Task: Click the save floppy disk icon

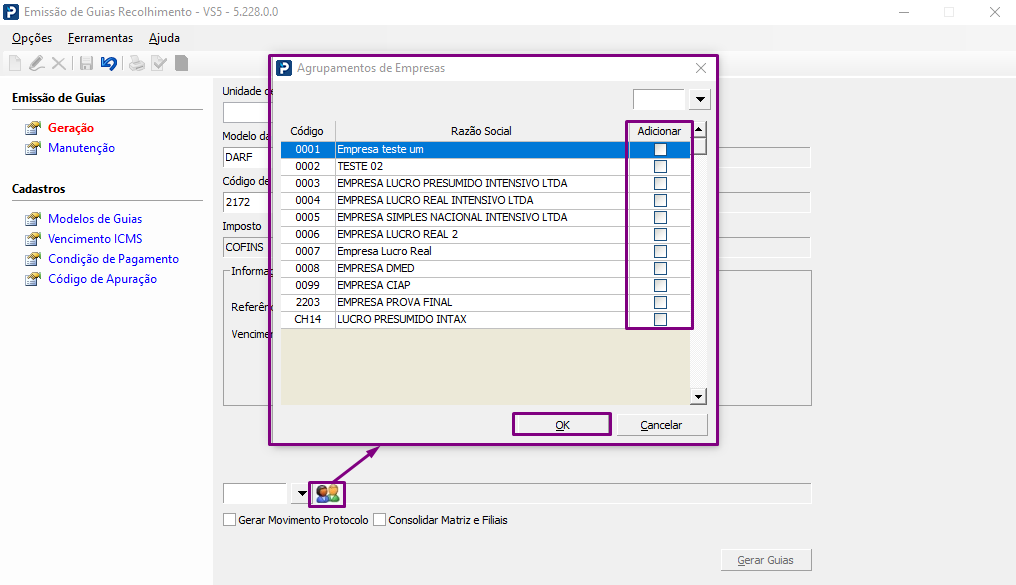Action: click(86, 63)
